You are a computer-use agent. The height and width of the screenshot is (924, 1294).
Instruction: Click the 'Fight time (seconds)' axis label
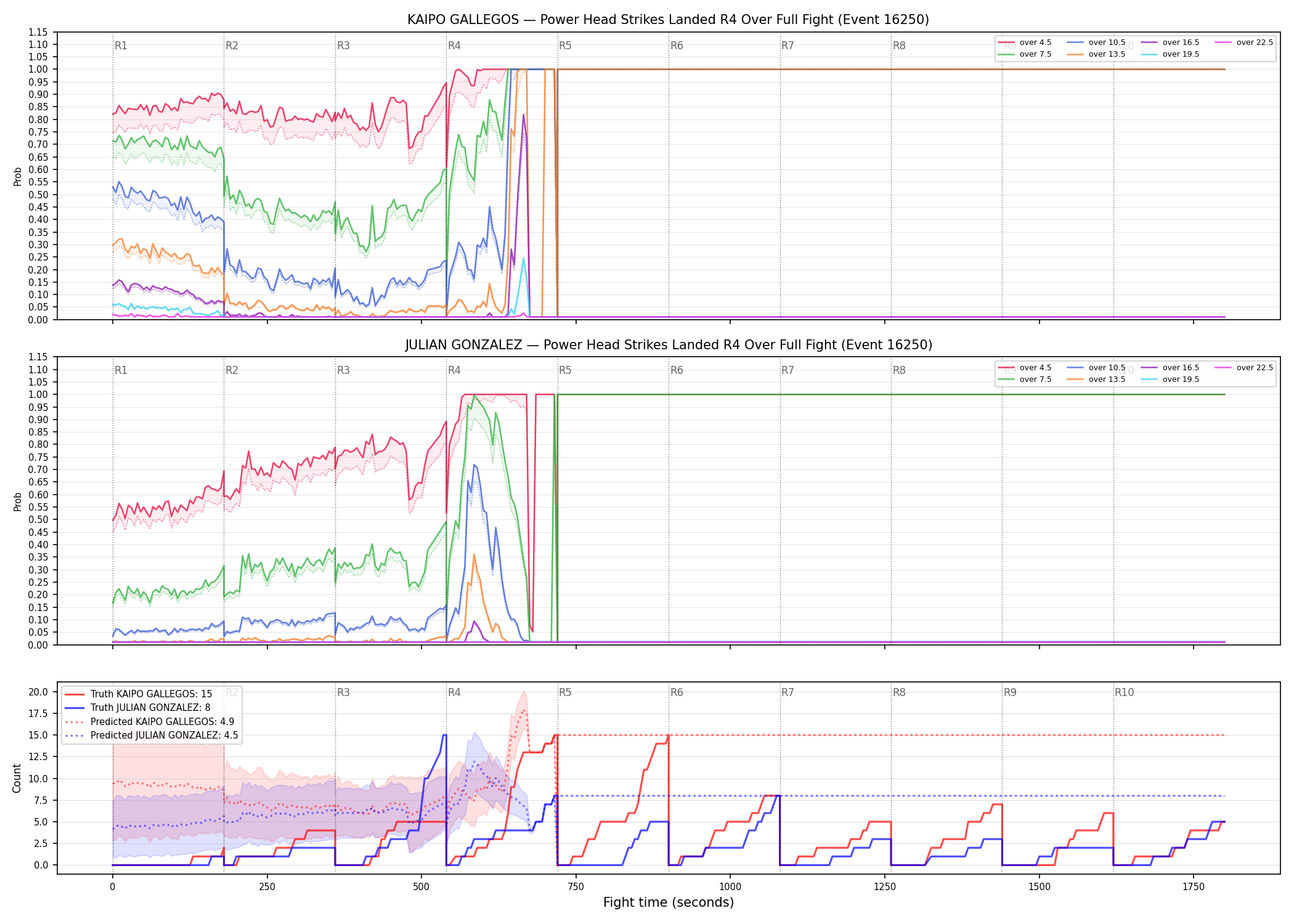pos(669,902)
